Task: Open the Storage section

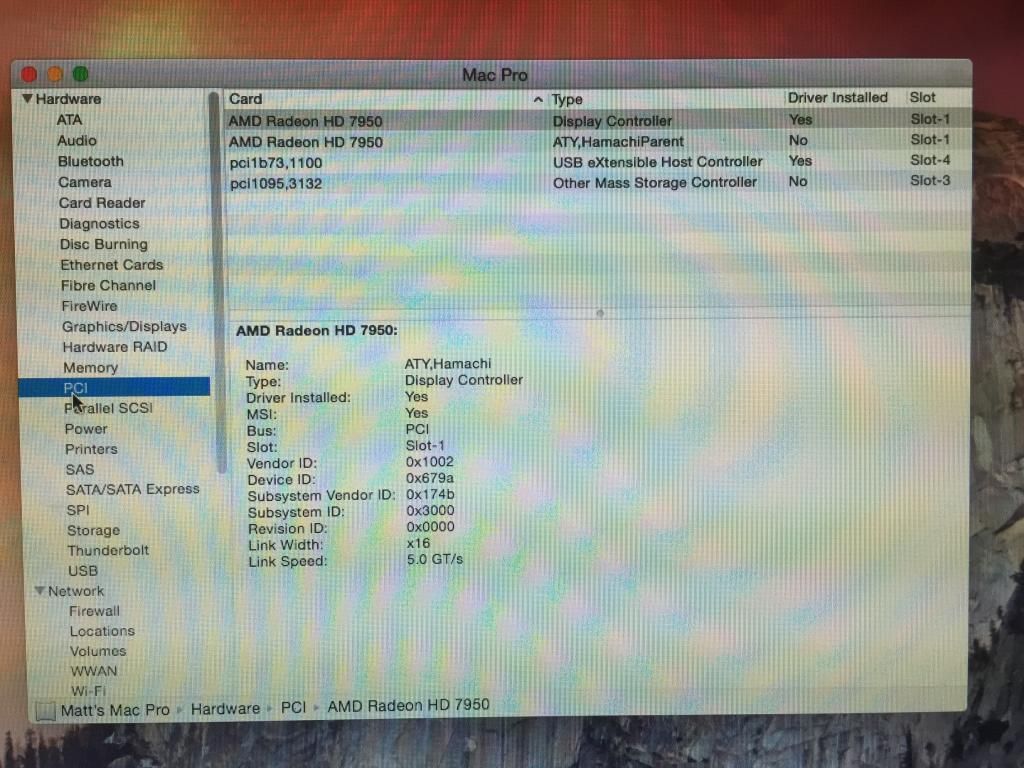Action: 93,530
